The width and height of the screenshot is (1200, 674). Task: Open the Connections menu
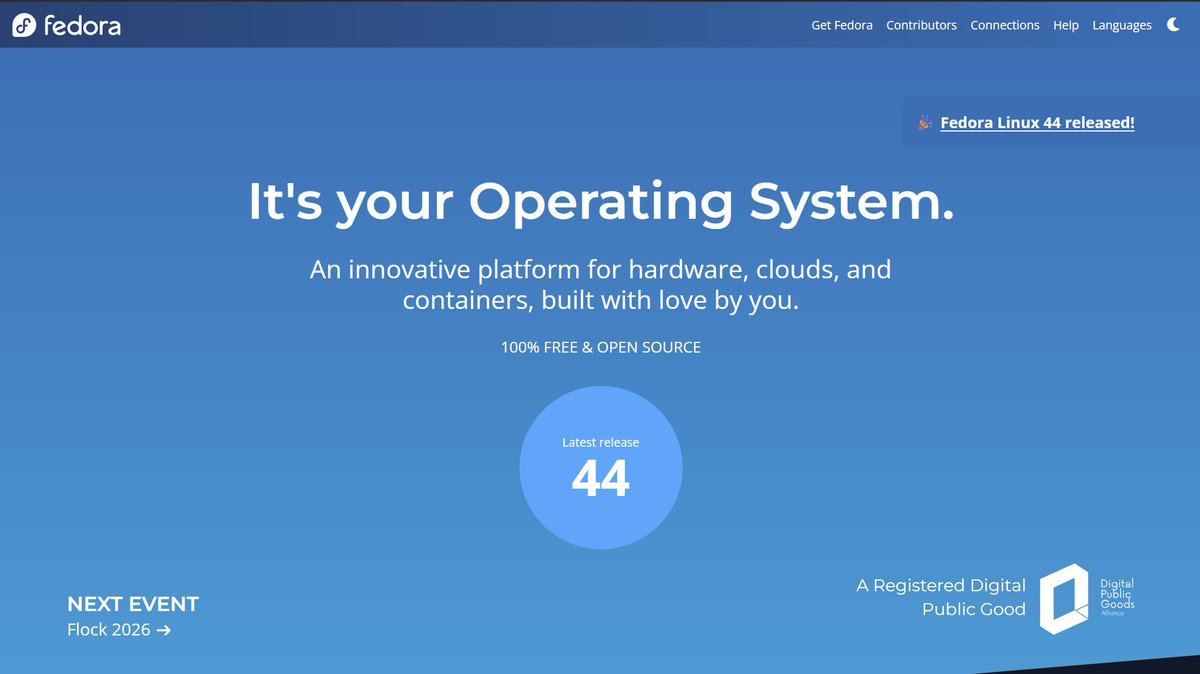pos(1005,25)
